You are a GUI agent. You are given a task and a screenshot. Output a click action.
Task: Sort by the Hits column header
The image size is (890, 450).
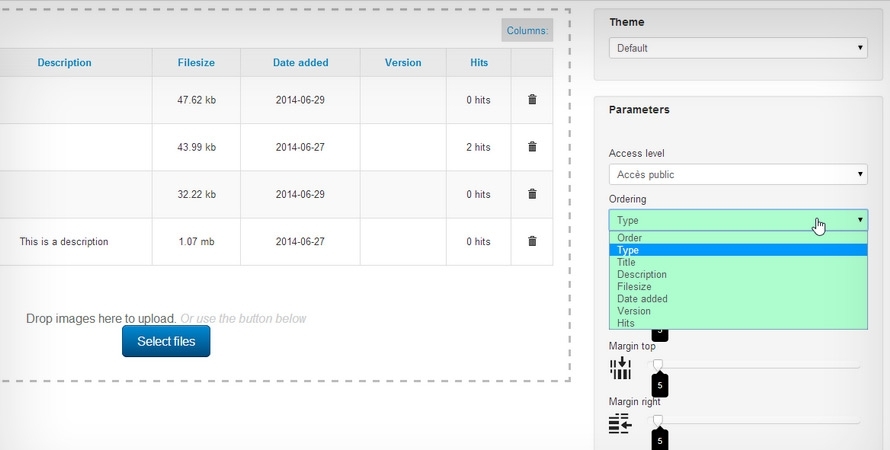478,62
